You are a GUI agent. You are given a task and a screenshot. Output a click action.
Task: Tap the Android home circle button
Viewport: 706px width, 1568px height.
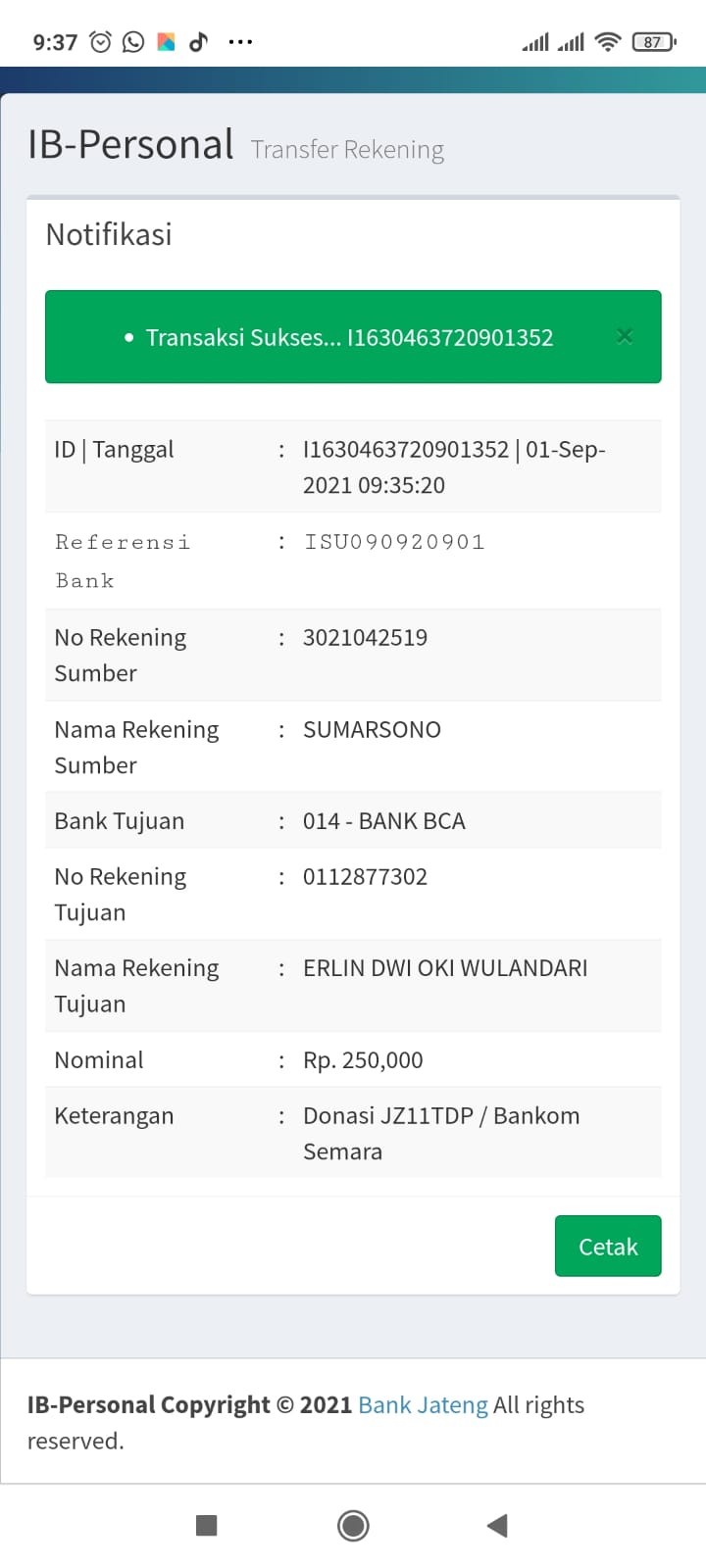353,1525
